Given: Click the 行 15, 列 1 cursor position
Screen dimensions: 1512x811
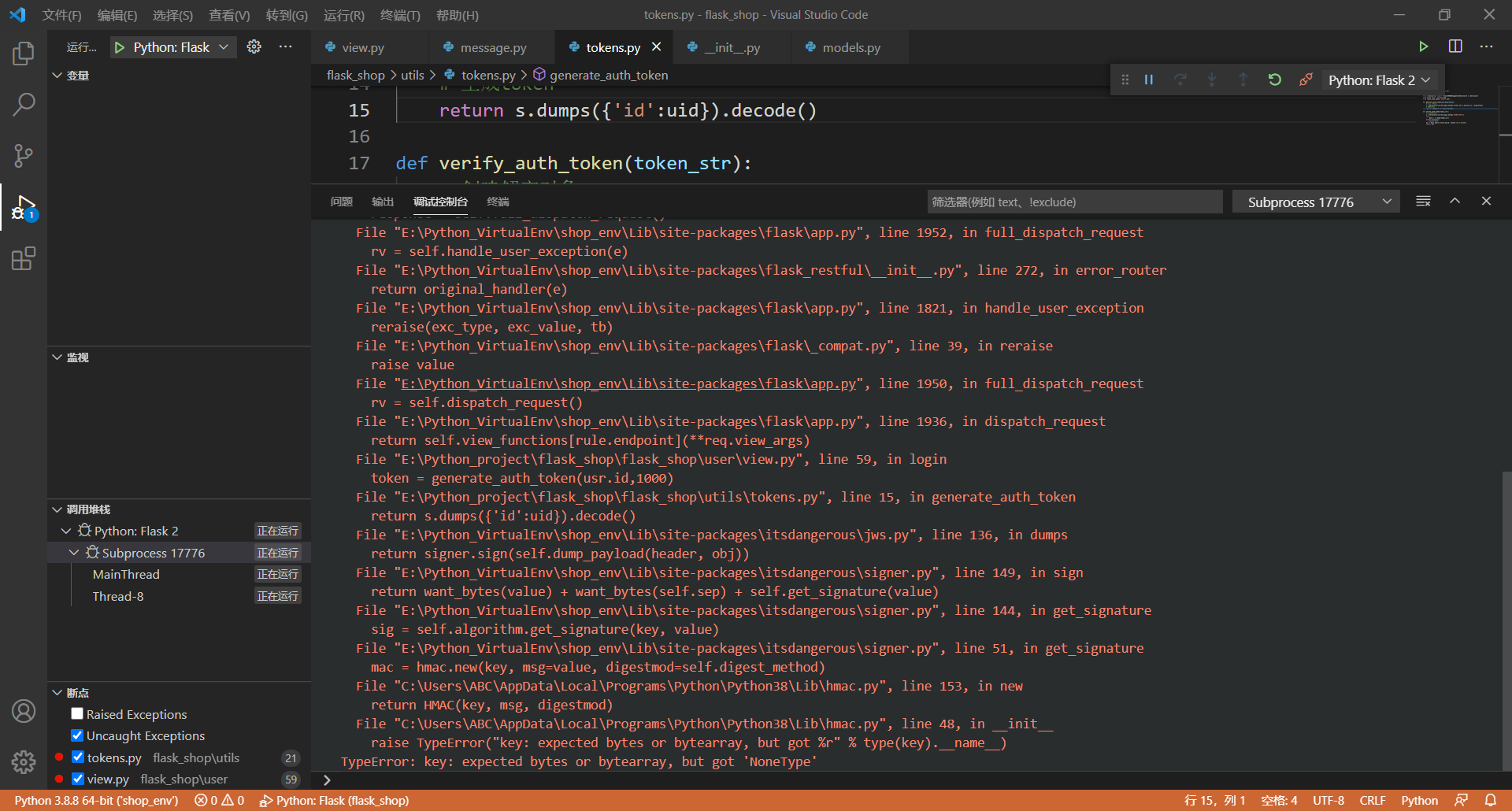Looking at the screenshot, I should click(1215, 800).
